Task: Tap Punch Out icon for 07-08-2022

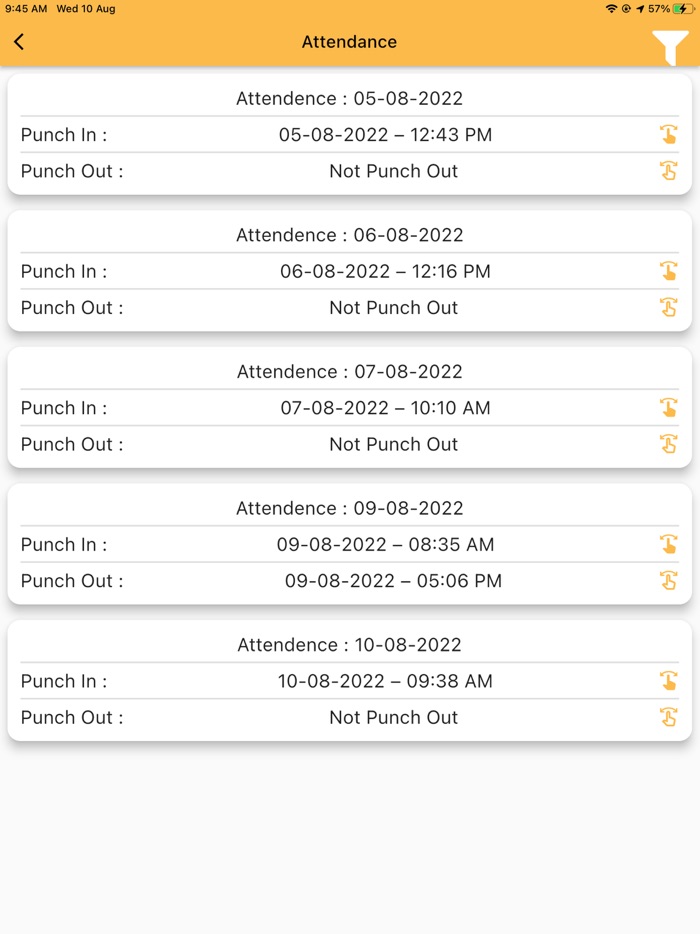Action: coord(668,444)
